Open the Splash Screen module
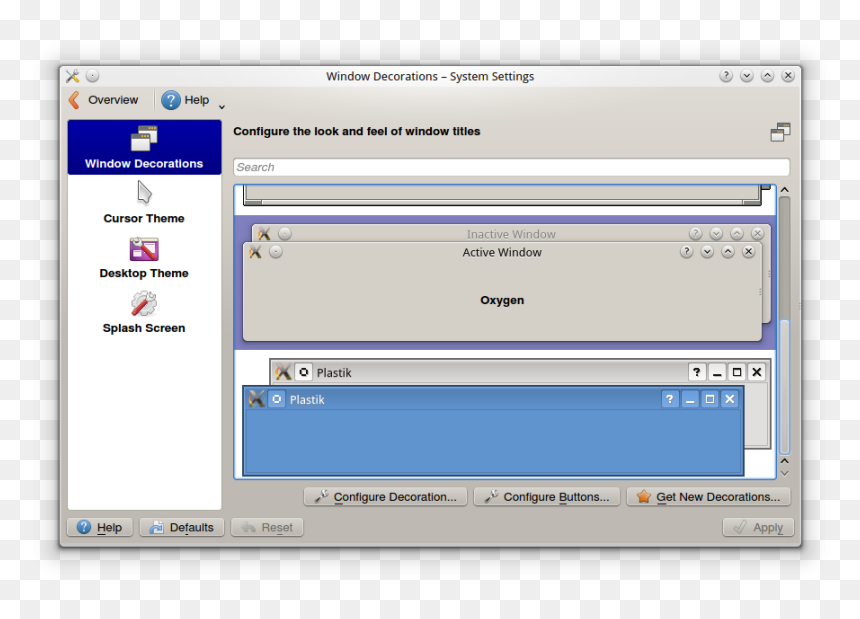860x619 pixels. pyautogui.click(x=144, y=313)
